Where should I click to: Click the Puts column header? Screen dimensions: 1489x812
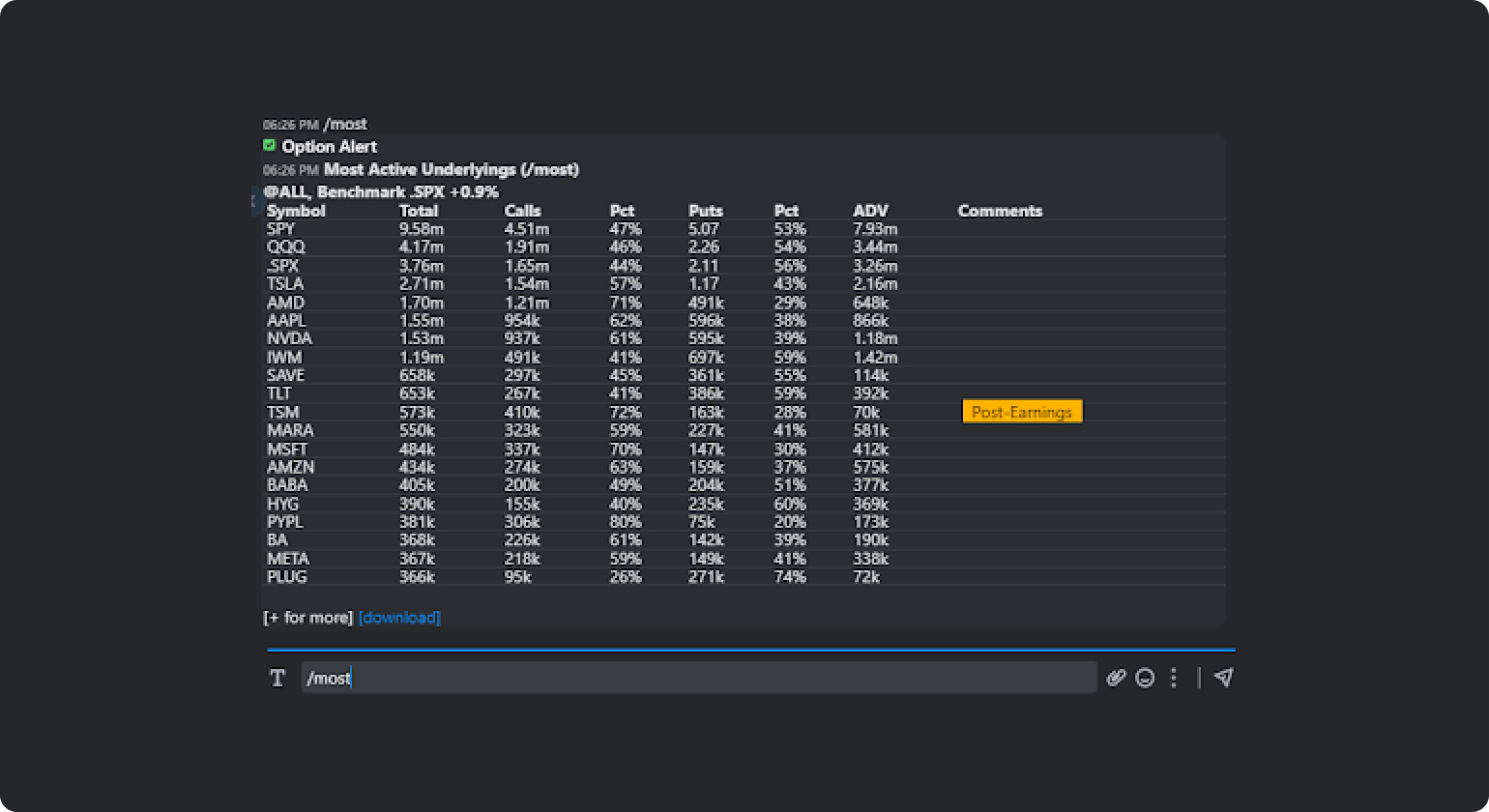coord(706,211)
